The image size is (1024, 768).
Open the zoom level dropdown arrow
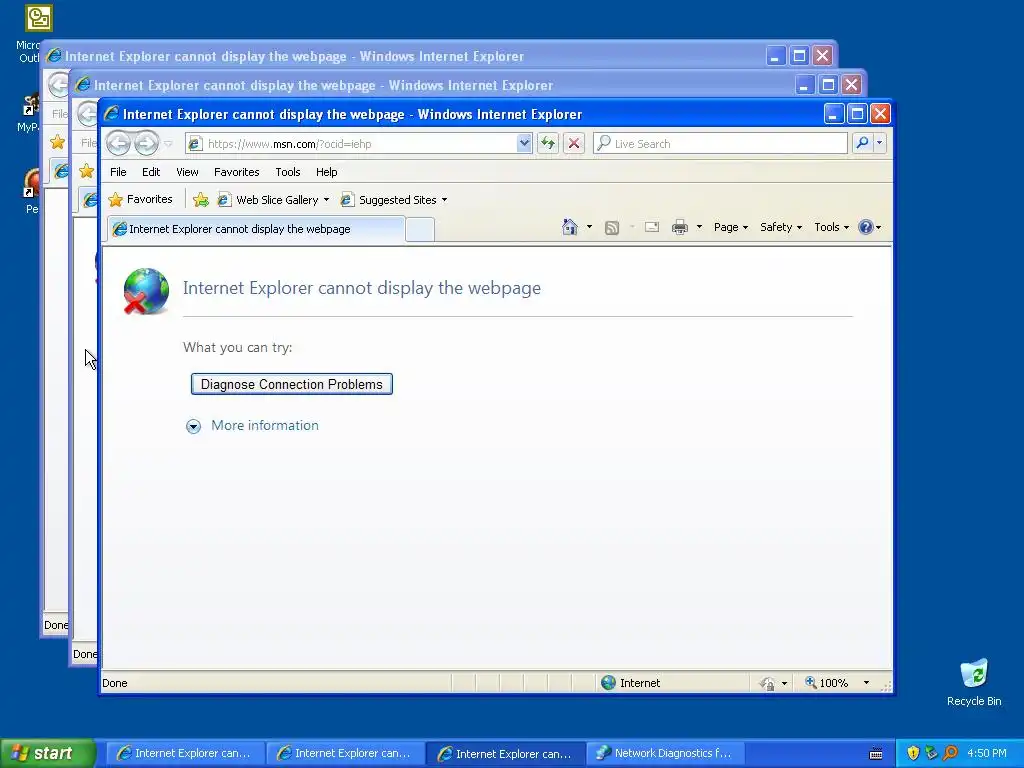[866, 682]
